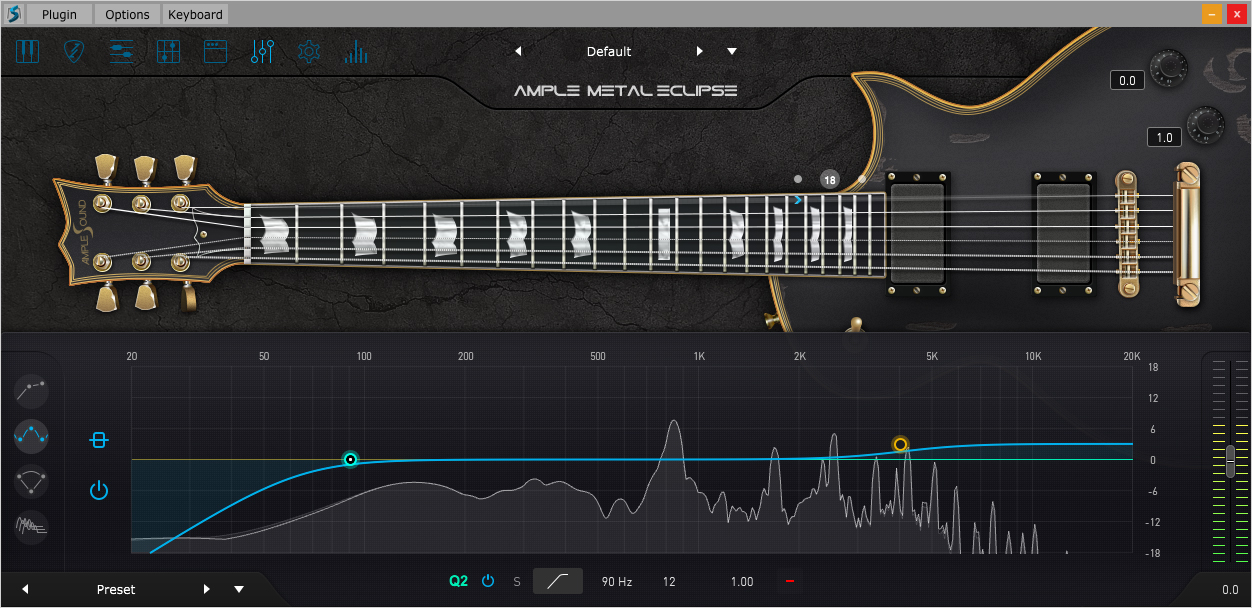The width and height of the screenshot is (1252, 608).
Task: Click the 90 Hz frequency value
Action: tap(617, 581)
